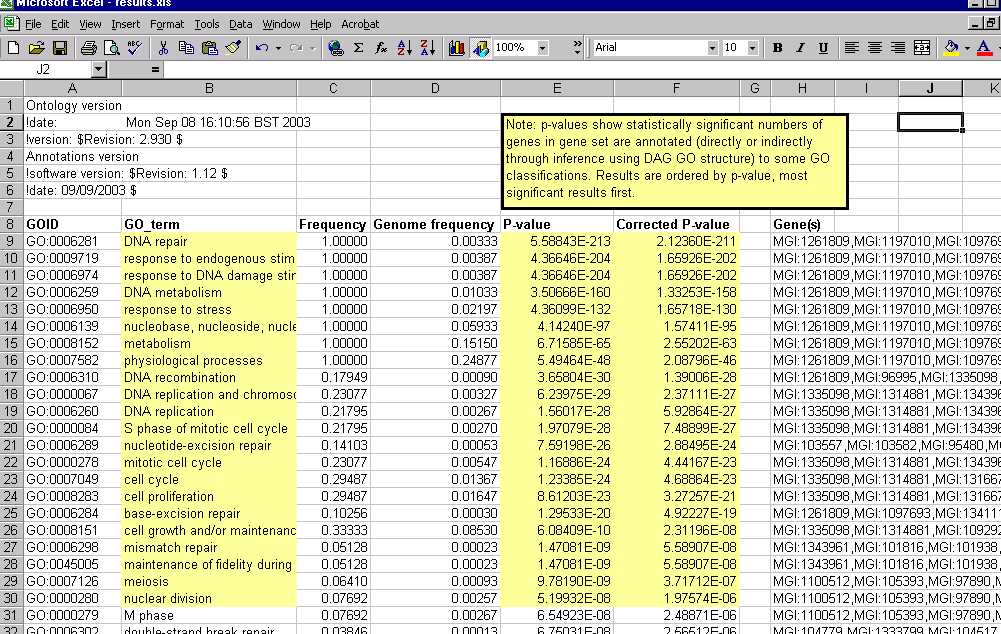Open the Arial font name dropdown
Image resolution: width=1001 pixels, height=634 pixels.
click(712, 48)
